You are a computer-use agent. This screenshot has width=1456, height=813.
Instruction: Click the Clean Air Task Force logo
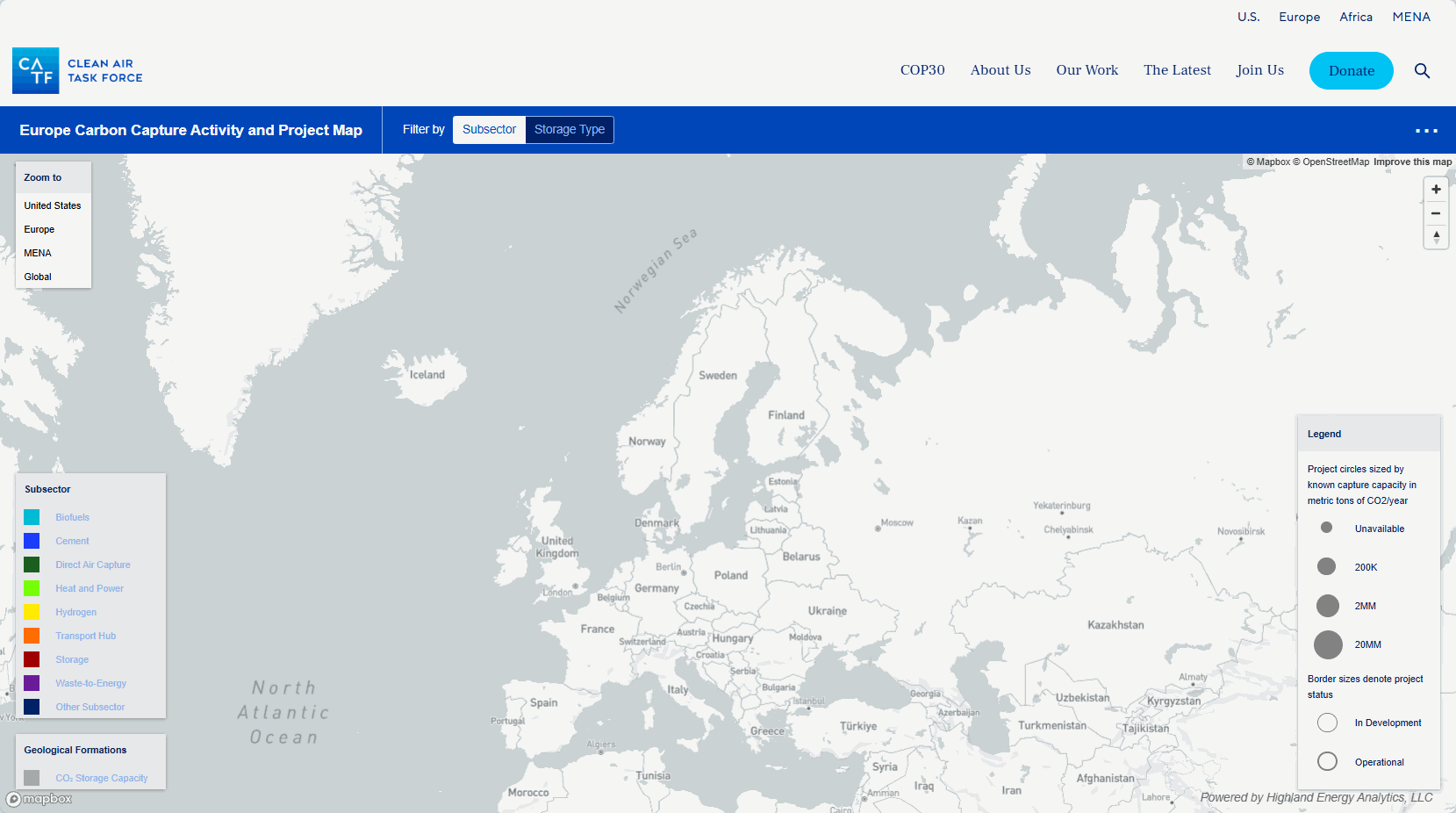click(77, 70)
